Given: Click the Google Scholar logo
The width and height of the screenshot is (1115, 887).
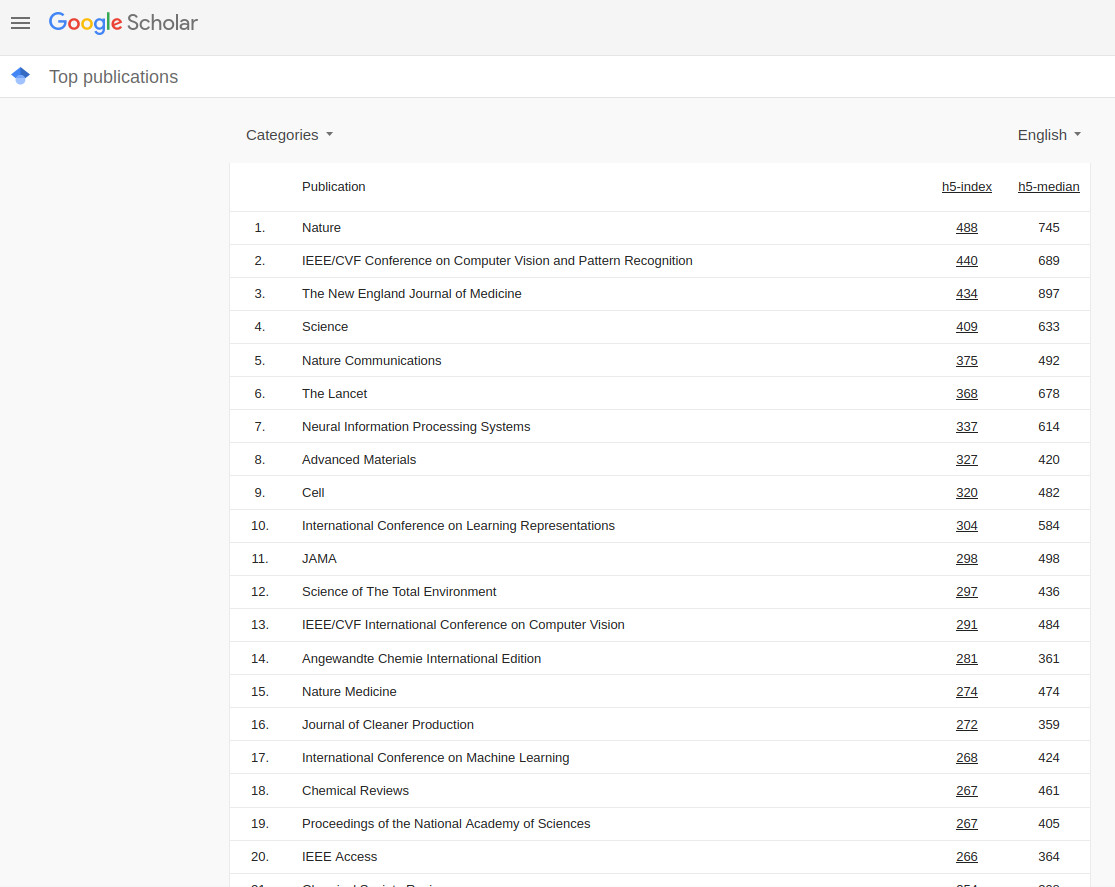Looking at the screenshot, I should pos(123,23).
